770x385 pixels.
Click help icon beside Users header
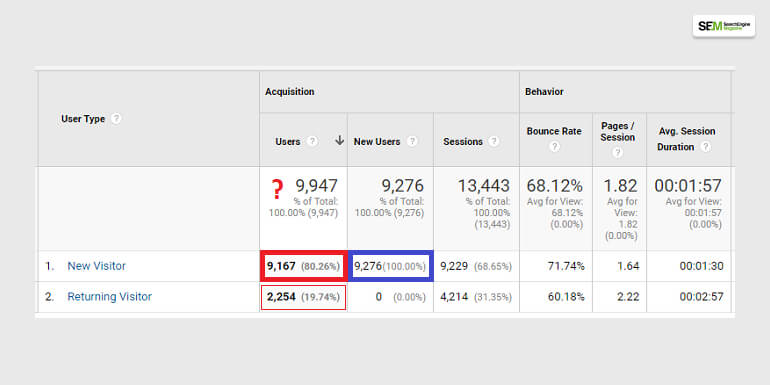312,141
